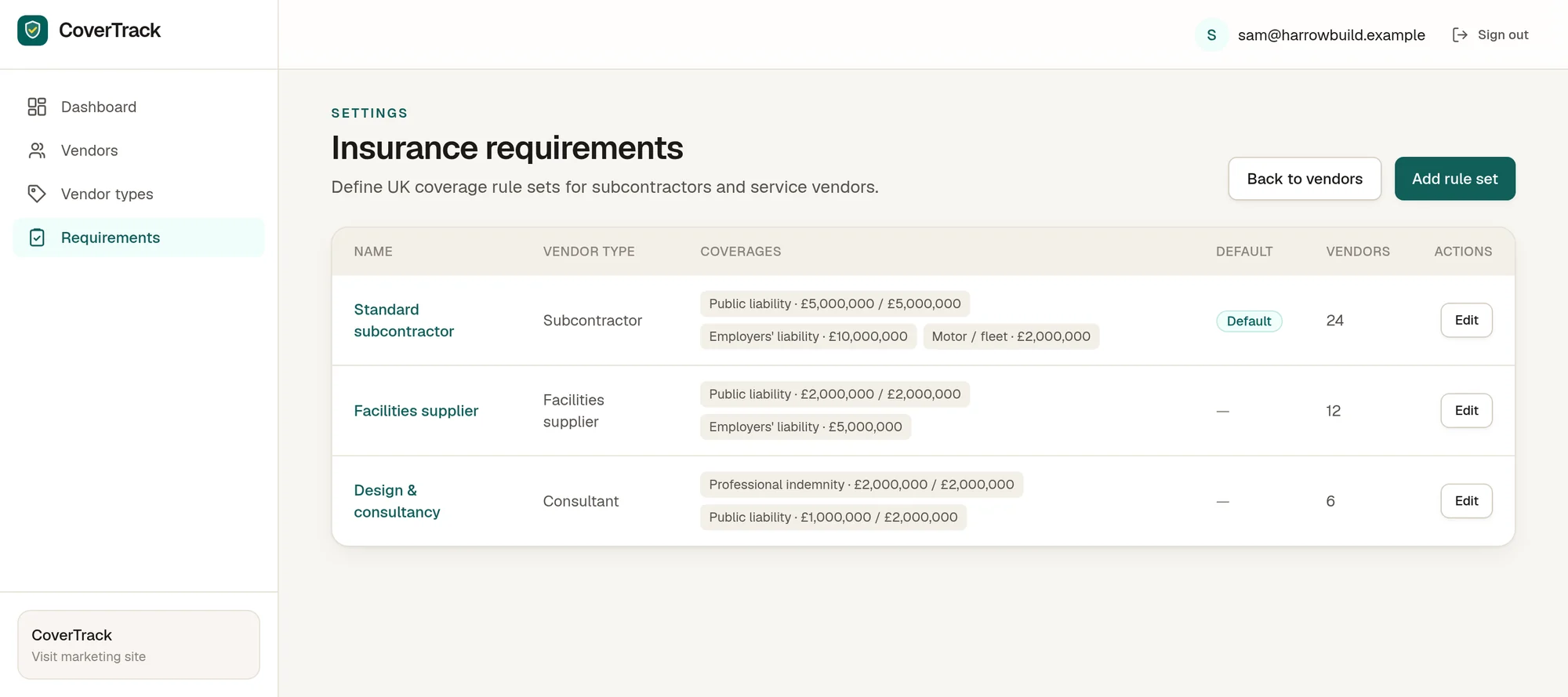The height and width of the screenshot is (697, 1568).
Task: Click the Sign out arrow icon
Action: (1460, 34)
